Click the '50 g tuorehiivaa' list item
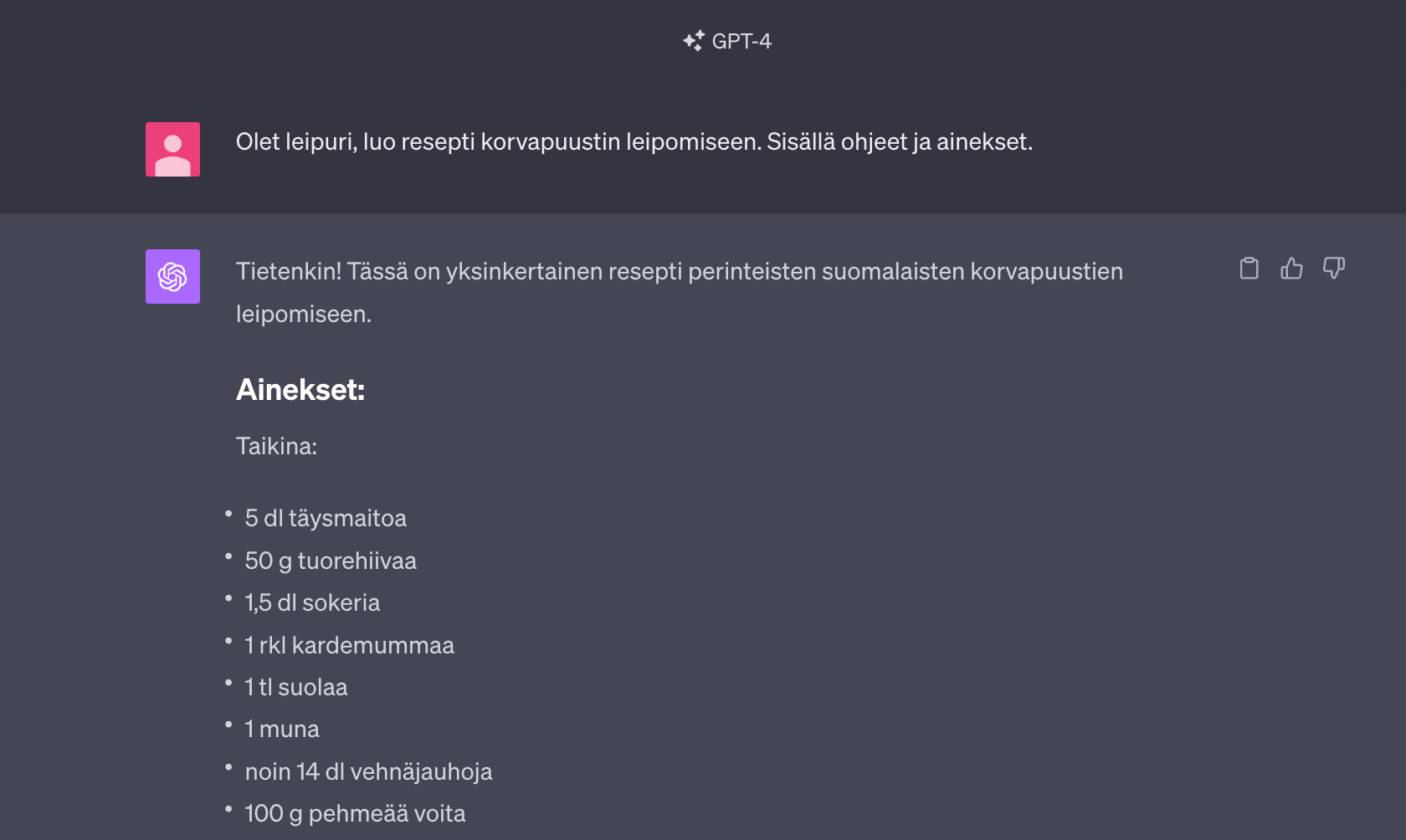 tap(331, 561)
